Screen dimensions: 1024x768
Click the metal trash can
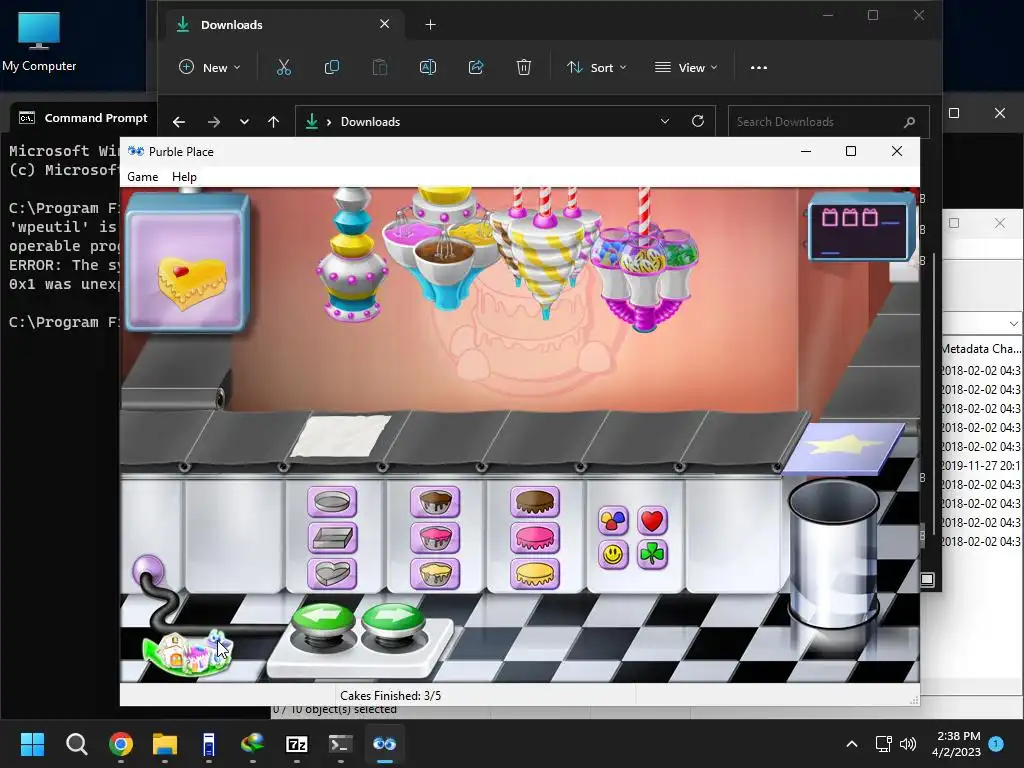(x=833, y=554)
